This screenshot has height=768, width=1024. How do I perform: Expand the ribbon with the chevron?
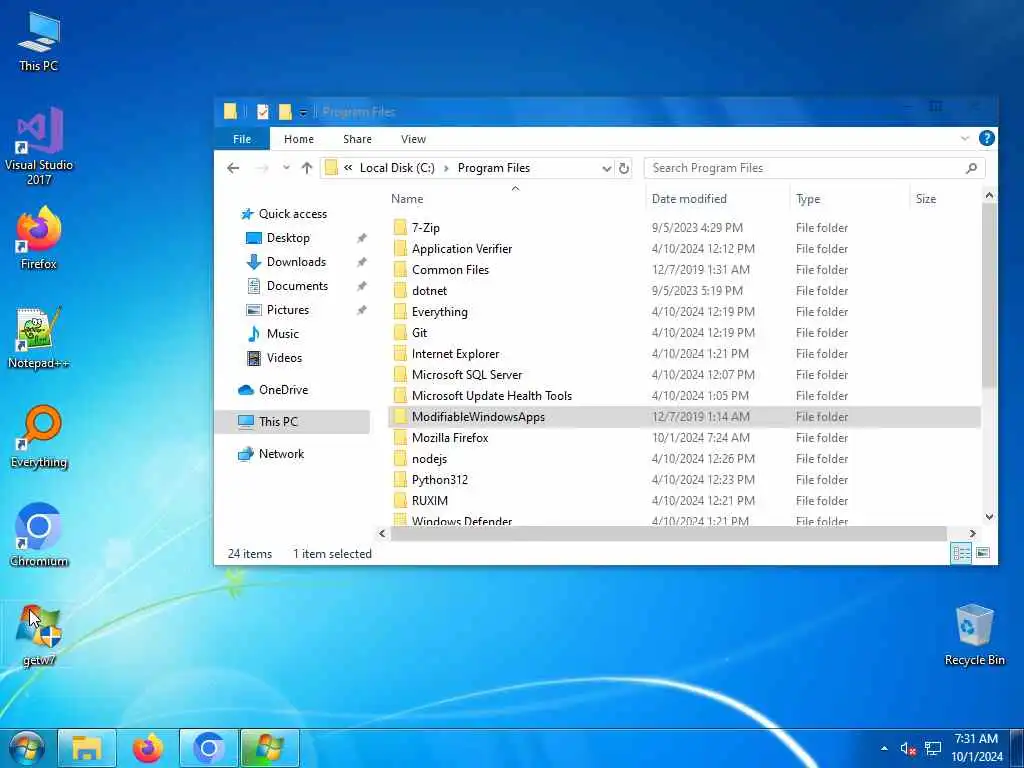(x=965, y=138)
